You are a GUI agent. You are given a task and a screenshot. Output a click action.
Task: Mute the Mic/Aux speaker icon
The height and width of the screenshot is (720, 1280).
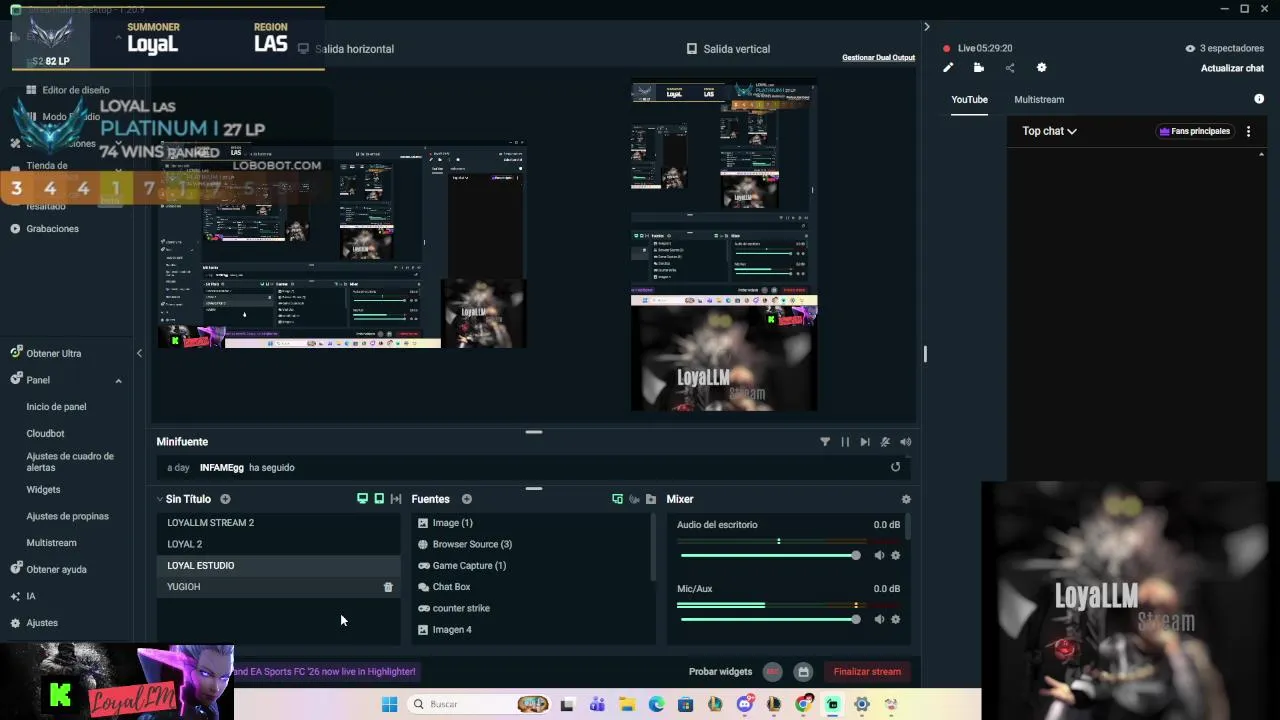point(879,619)
